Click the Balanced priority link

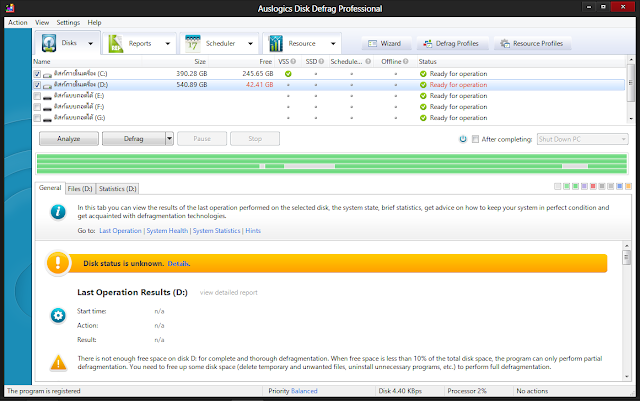(x=304, y=391)
